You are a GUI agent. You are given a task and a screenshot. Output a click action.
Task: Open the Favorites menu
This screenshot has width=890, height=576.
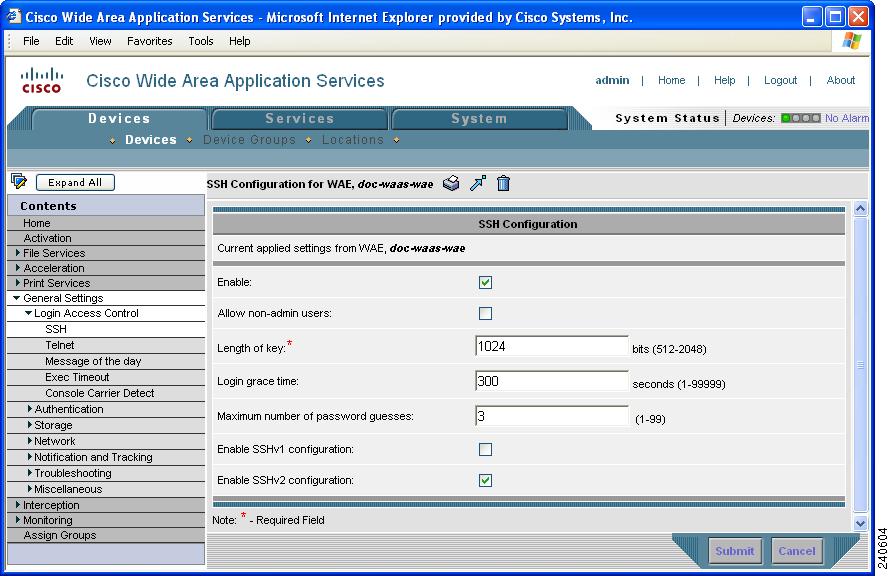click(x=150, y=41)
